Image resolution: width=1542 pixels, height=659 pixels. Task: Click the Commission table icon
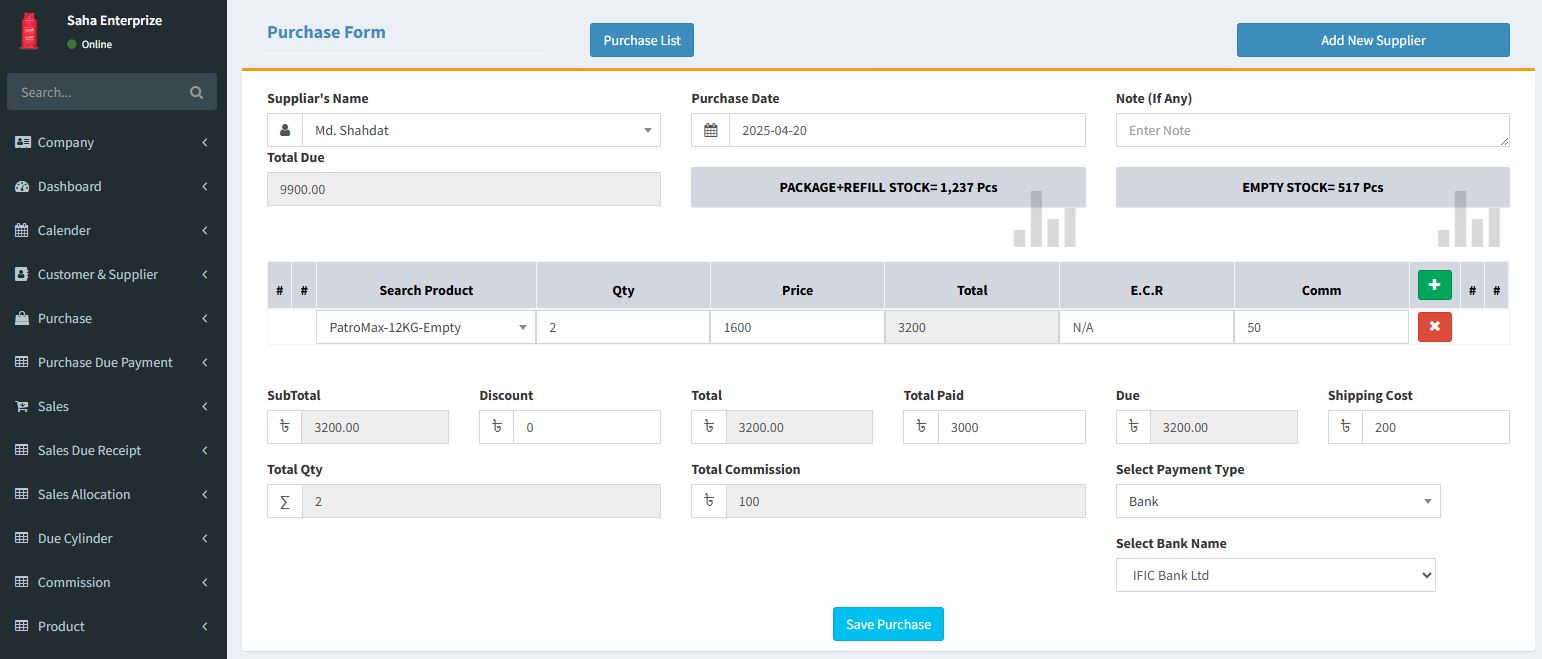point(22,582)
